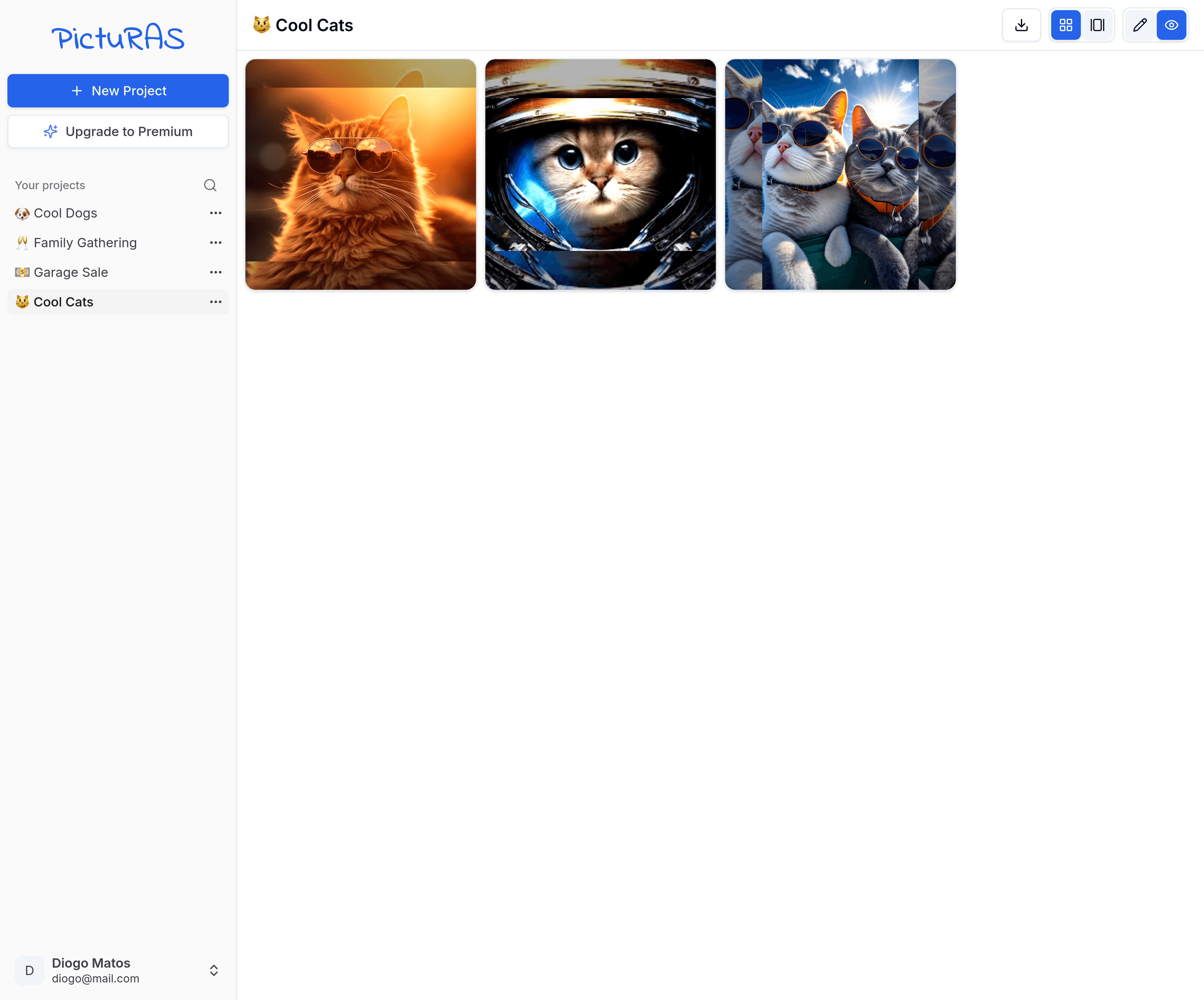Select preview mode eye icon
Viewport: 1204px width, 1000px height.
click(1171, 25)
